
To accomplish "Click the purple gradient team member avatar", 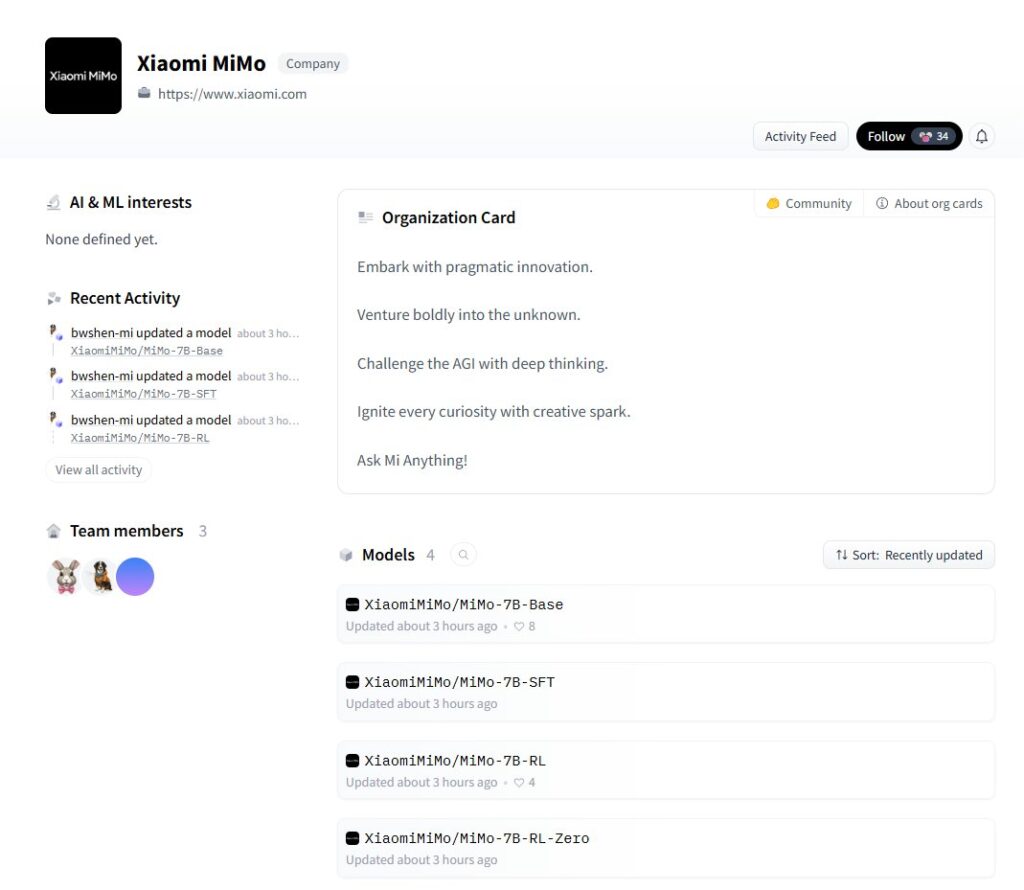I will click(x=135, y=577).
